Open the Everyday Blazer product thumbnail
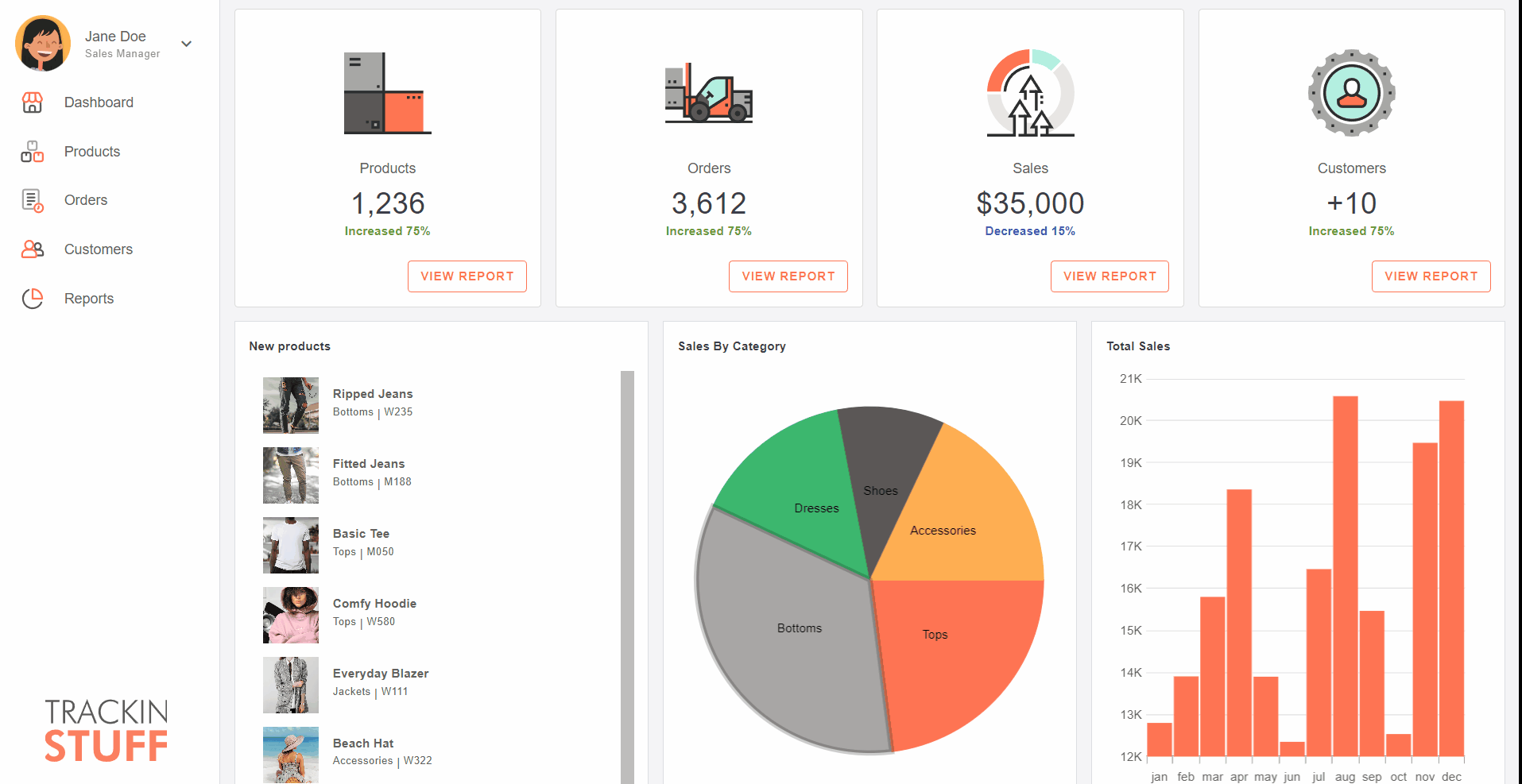This screenshot has width=1522, height=784. tap(291, 685)
